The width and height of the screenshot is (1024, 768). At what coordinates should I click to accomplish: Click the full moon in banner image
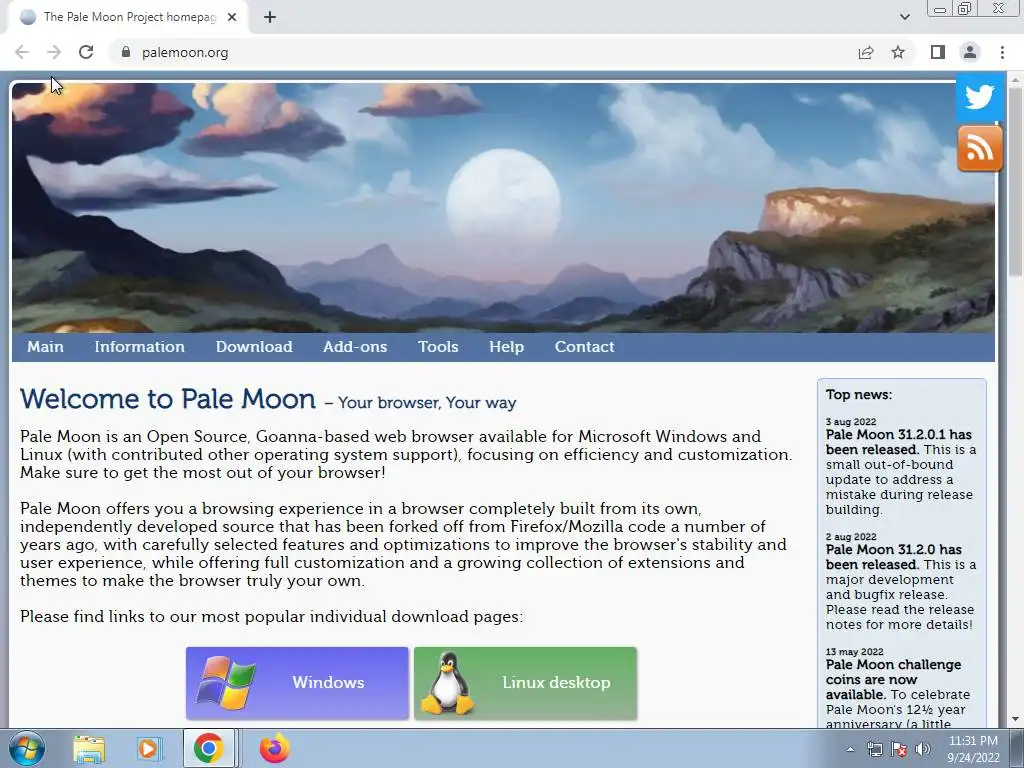(503, 204)
